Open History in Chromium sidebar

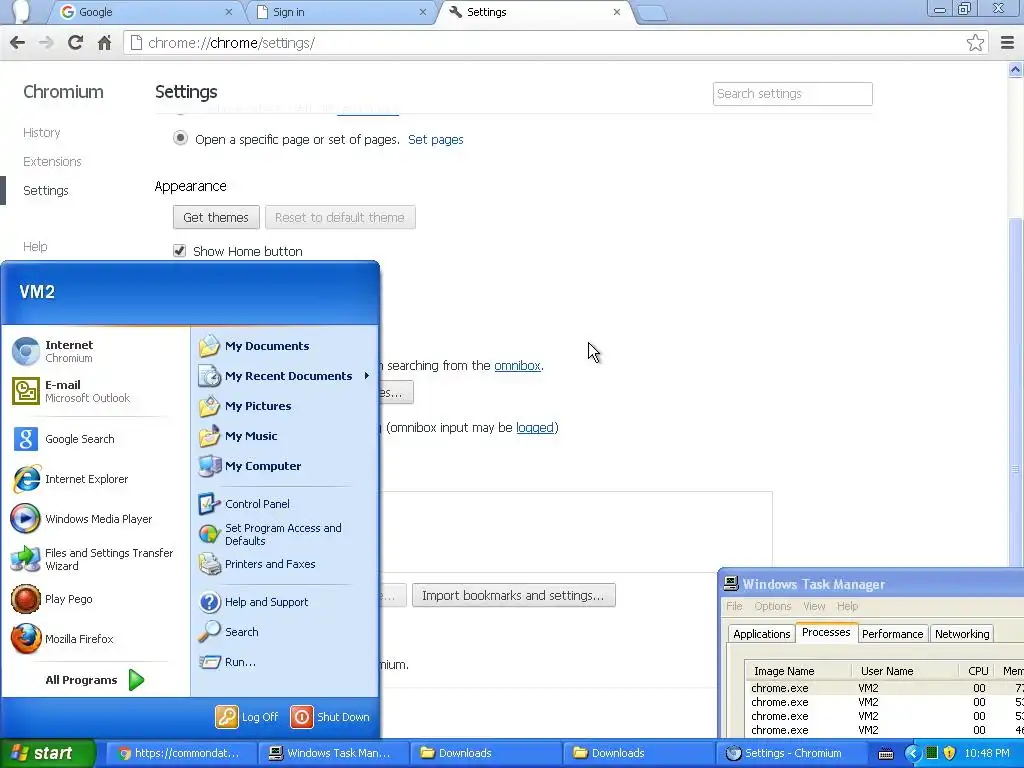tap(42, 133)
